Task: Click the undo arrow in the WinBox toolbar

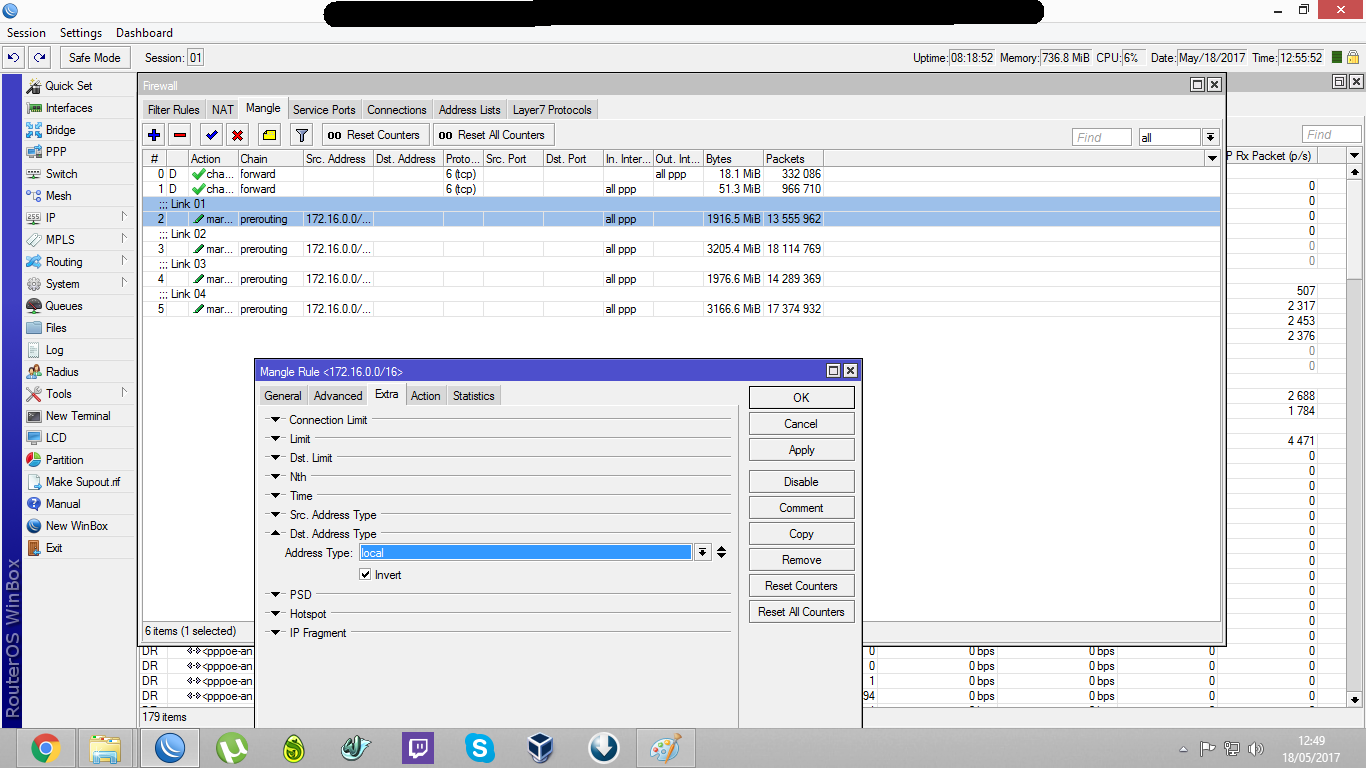Action: 14,58
